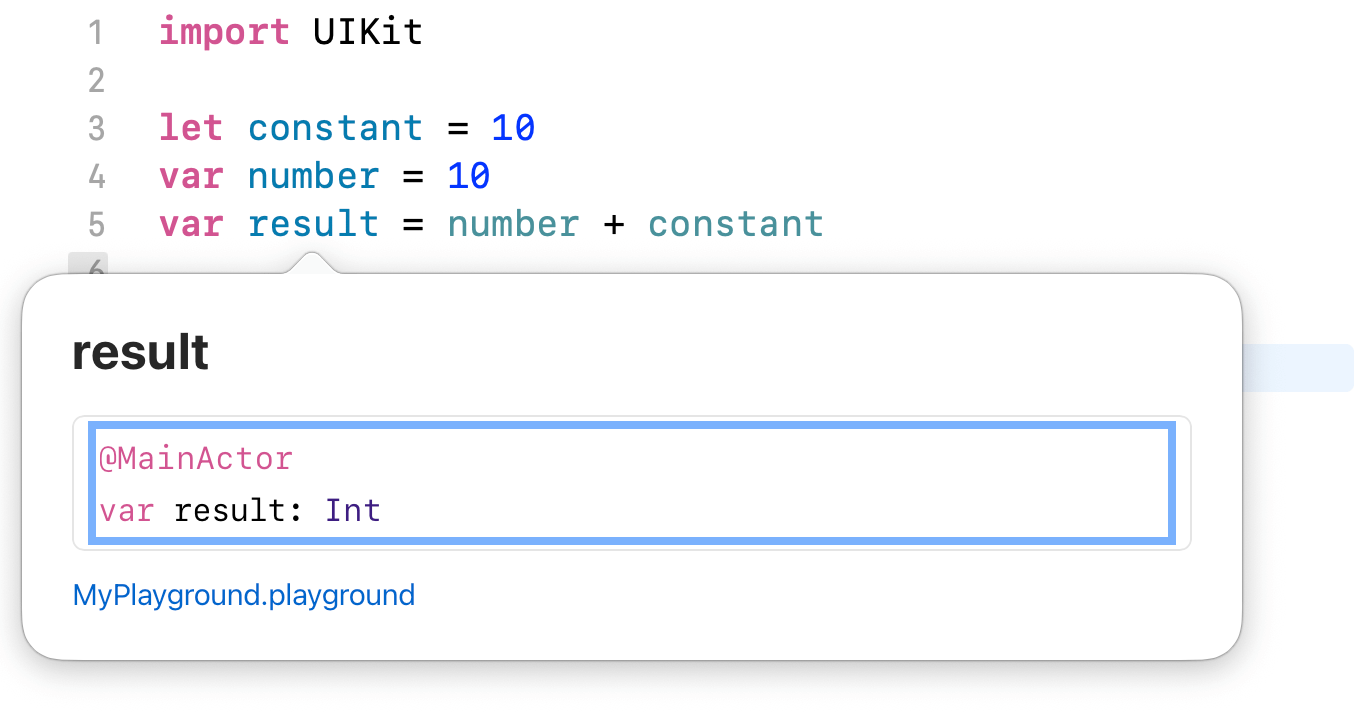This screenshot has height=724, width=1360.
Task: Click the import keyword on line 1
Action: 224,33
